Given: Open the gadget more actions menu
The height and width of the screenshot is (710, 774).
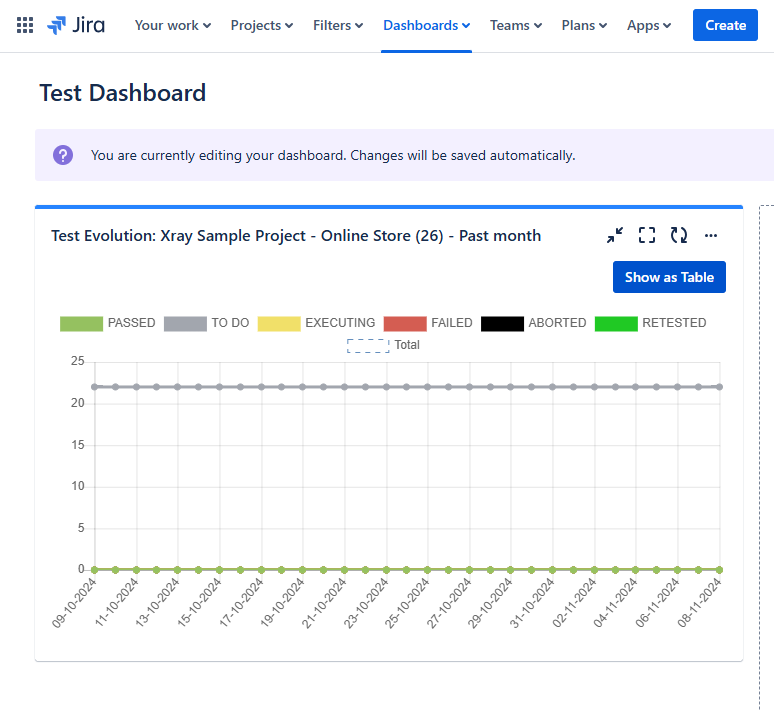Looking at the screenshot, I should pyautogui.click(x=711, y=235).
